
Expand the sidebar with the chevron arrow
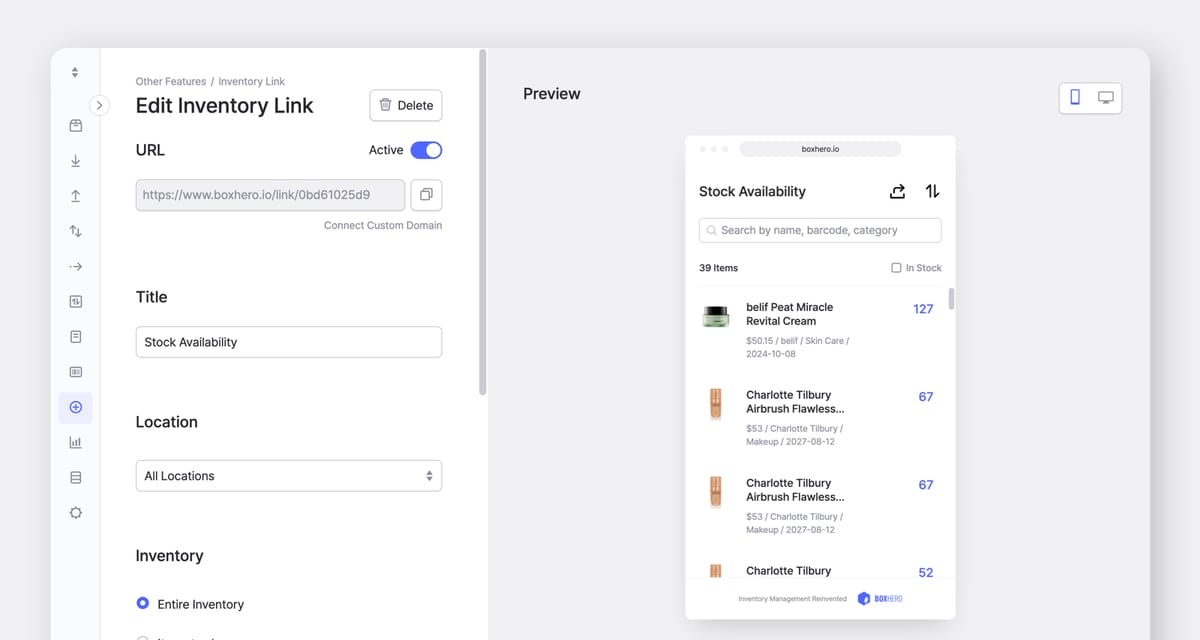(98, 104)
